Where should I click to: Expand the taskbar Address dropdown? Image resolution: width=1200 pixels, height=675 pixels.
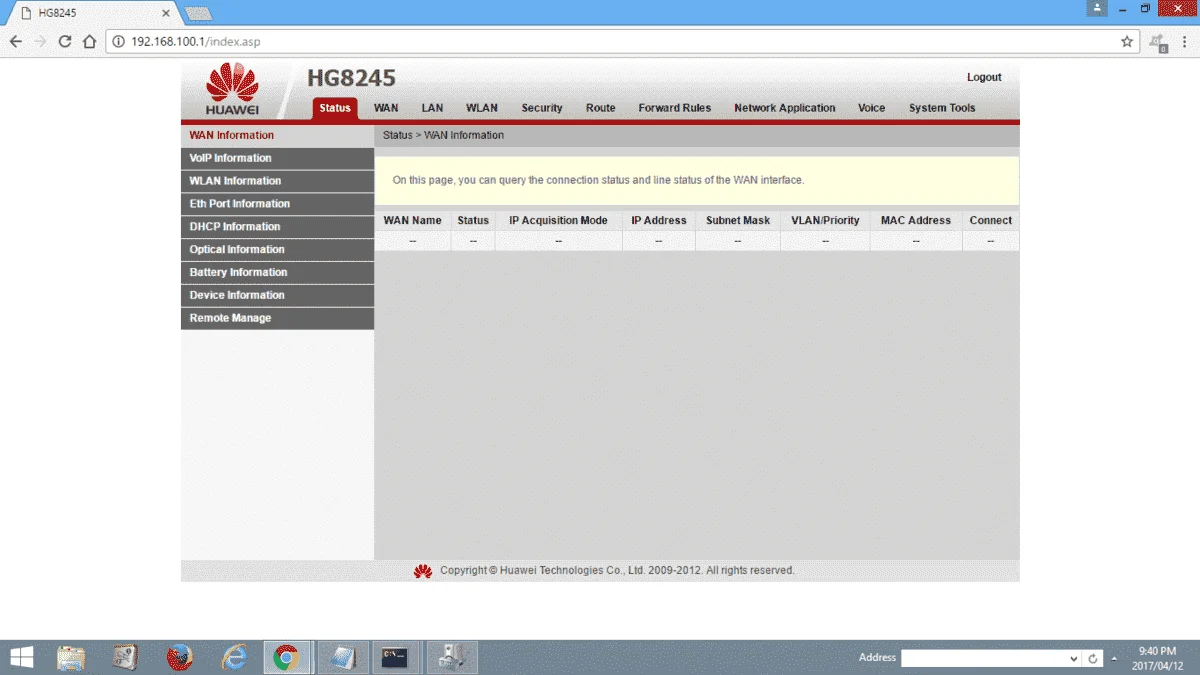(x=1074, y=658)
